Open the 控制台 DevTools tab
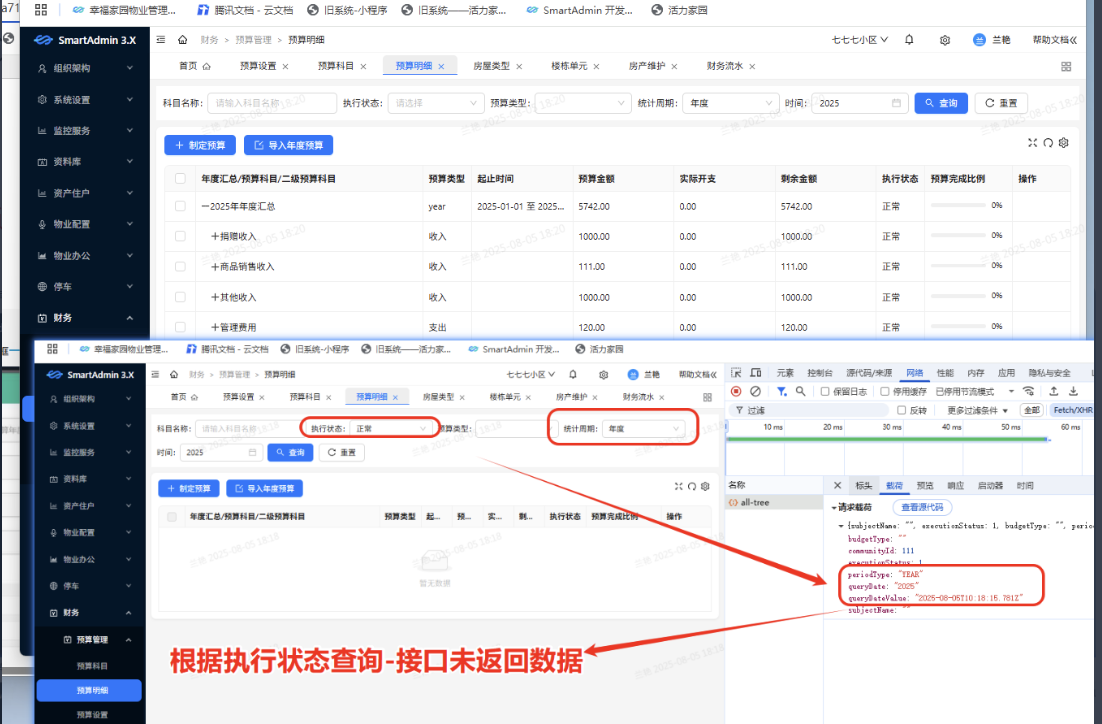Image resolution: width=1102 pixels, height=724 pixels. (x=820, y=373)
